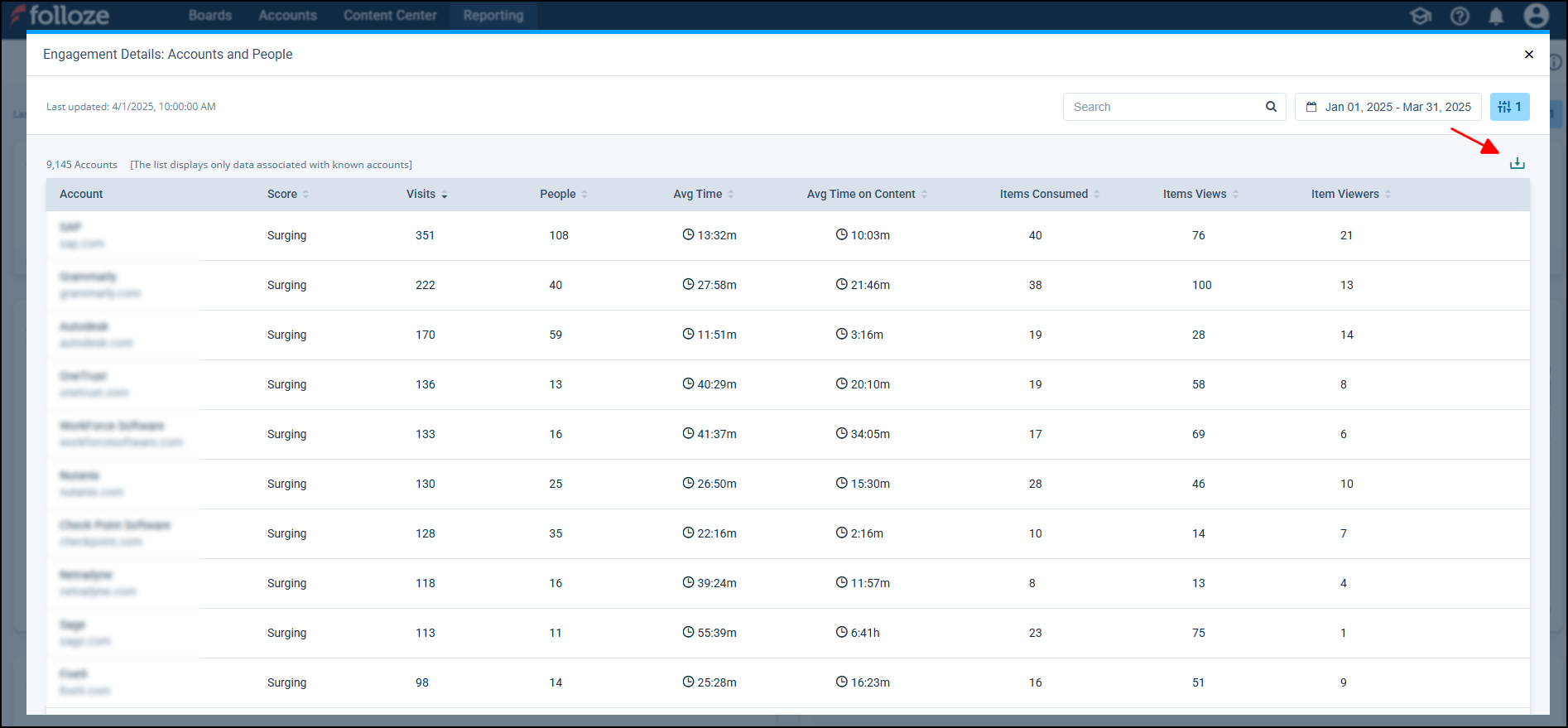This screenshot has height=728, width=1568.
Task: Switch to the Reporting tab
Action: pos(493,15)
